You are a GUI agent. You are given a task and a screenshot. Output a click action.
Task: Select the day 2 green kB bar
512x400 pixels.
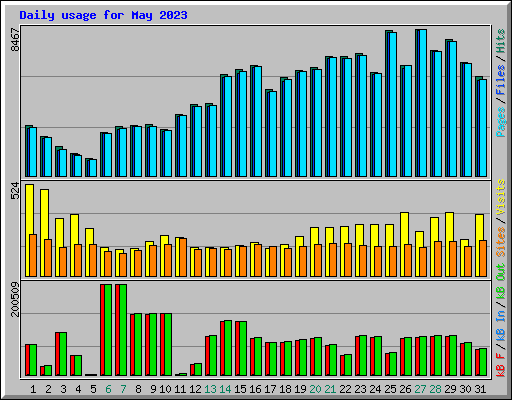pyautogui.click(x=48, y=371)
